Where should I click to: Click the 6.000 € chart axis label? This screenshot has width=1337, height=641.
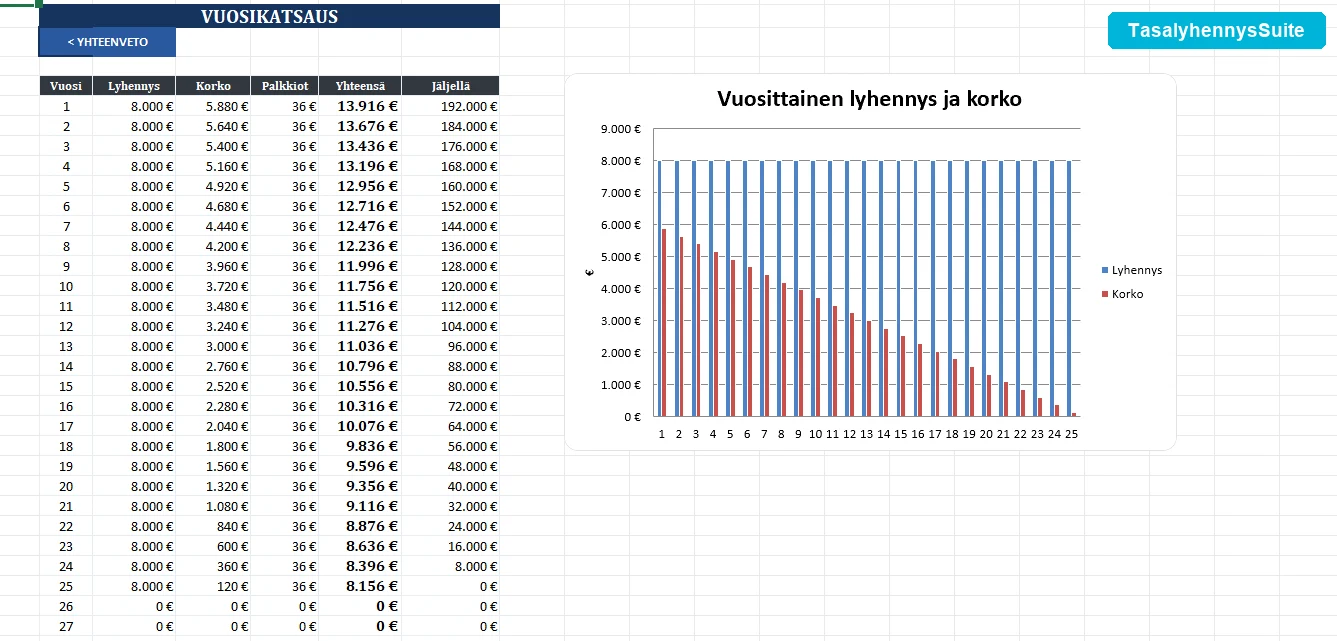point(622,225)
